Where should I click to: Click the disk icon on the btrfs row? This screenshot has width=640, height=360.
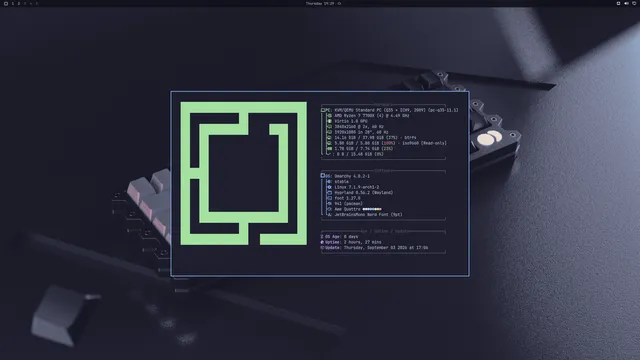click(329, 138)
